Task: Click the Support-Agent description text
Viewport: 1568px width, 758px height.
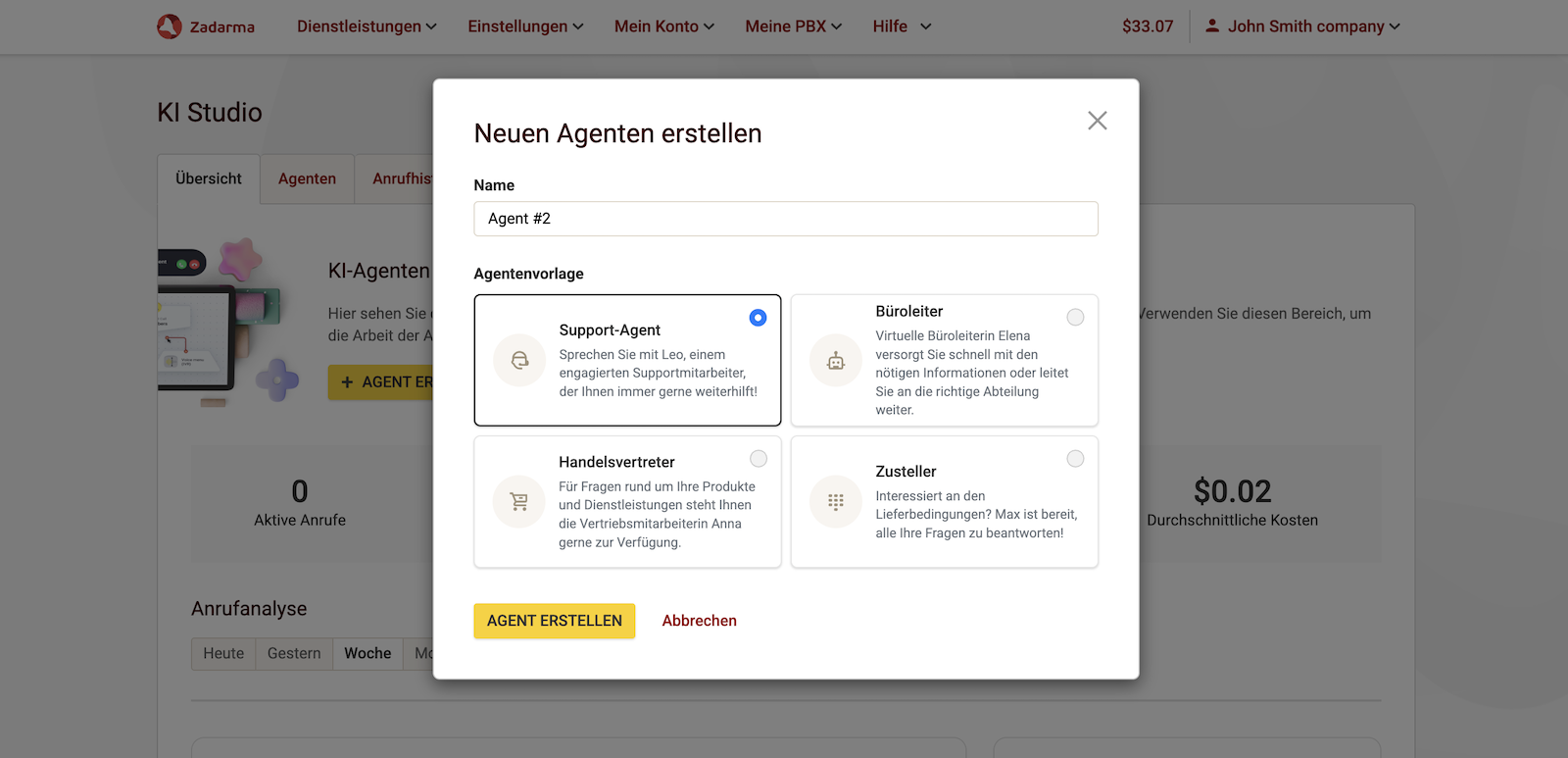Action: pyautogui.click(x=659, y=374)
